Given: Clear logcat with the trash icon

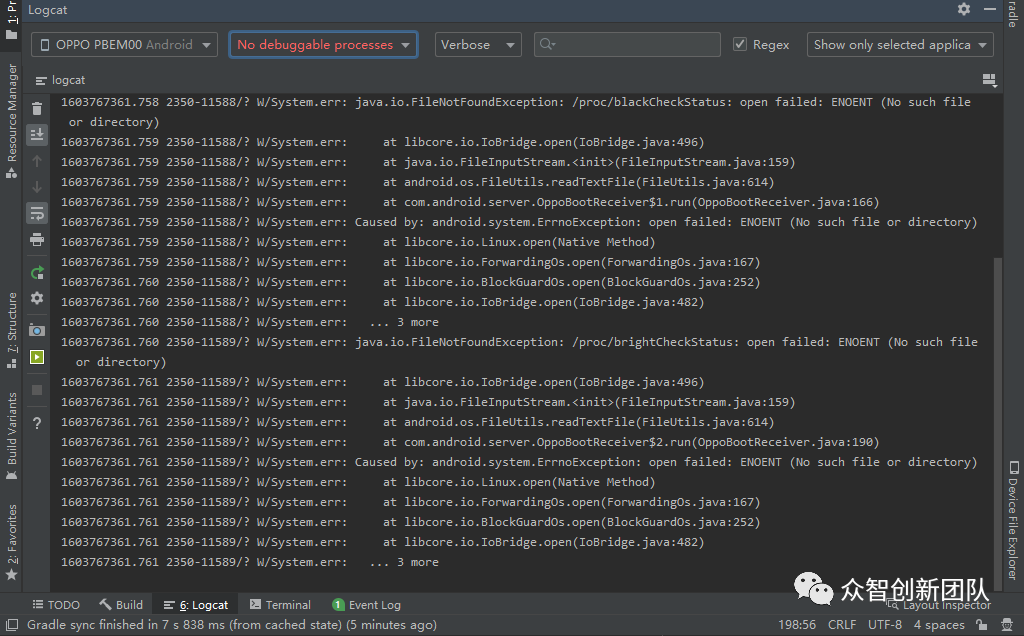Looking at the screenshot, I should [x=37, y=108].
